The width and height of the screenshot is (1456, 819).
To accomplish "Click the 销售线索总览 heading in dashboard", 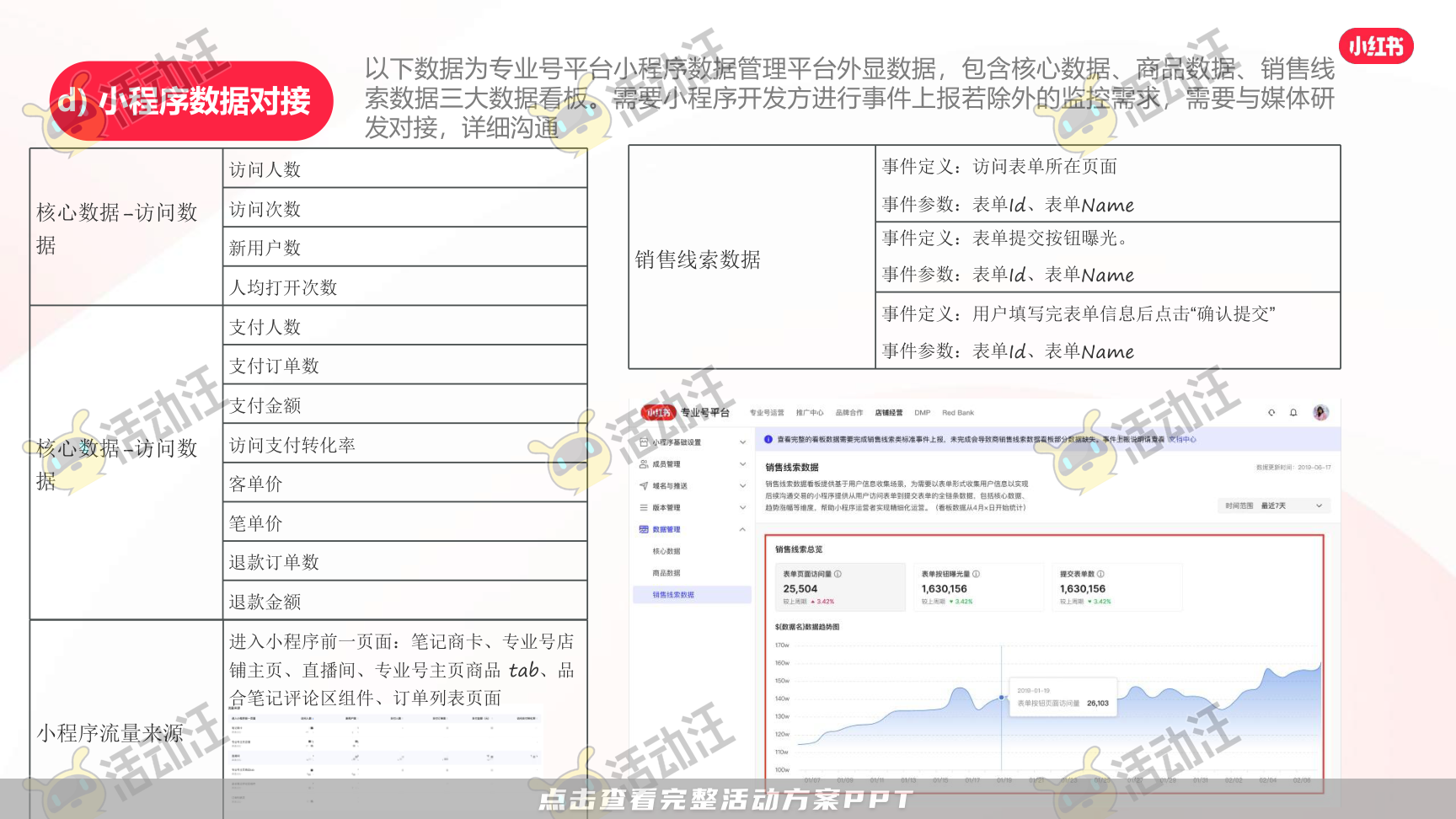I will (799, 549).
